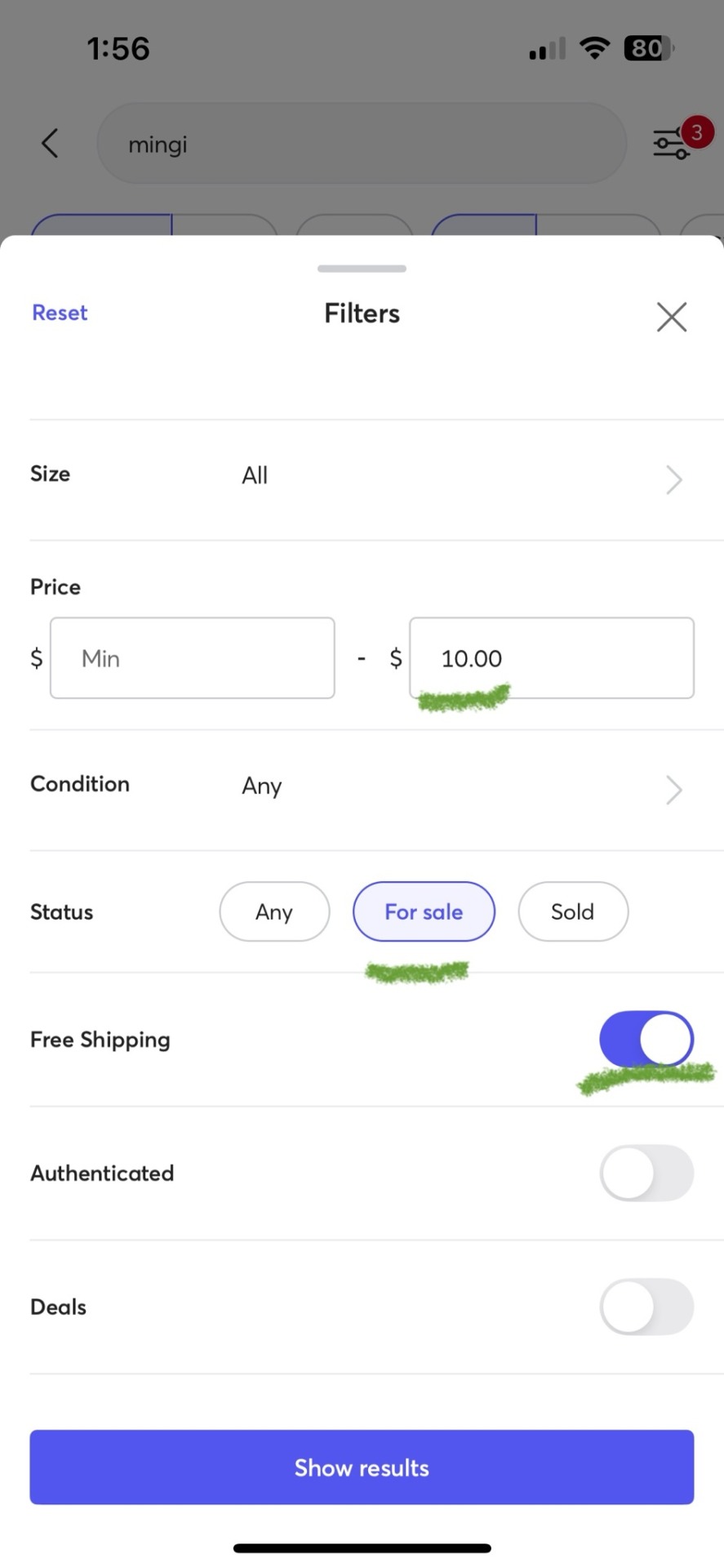This screenshot has height=1568, width=724.
Task: Tap the battery indicator icon
Action: pyautogui.click(x=648, y=48)
